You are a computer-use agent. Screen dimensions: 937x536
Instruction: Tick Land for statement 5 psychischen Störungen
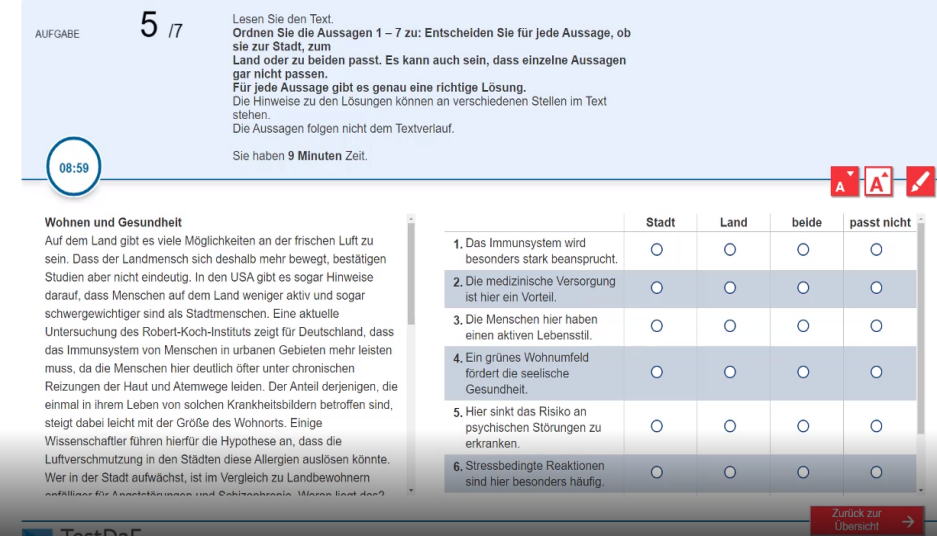tap(730, 427)
